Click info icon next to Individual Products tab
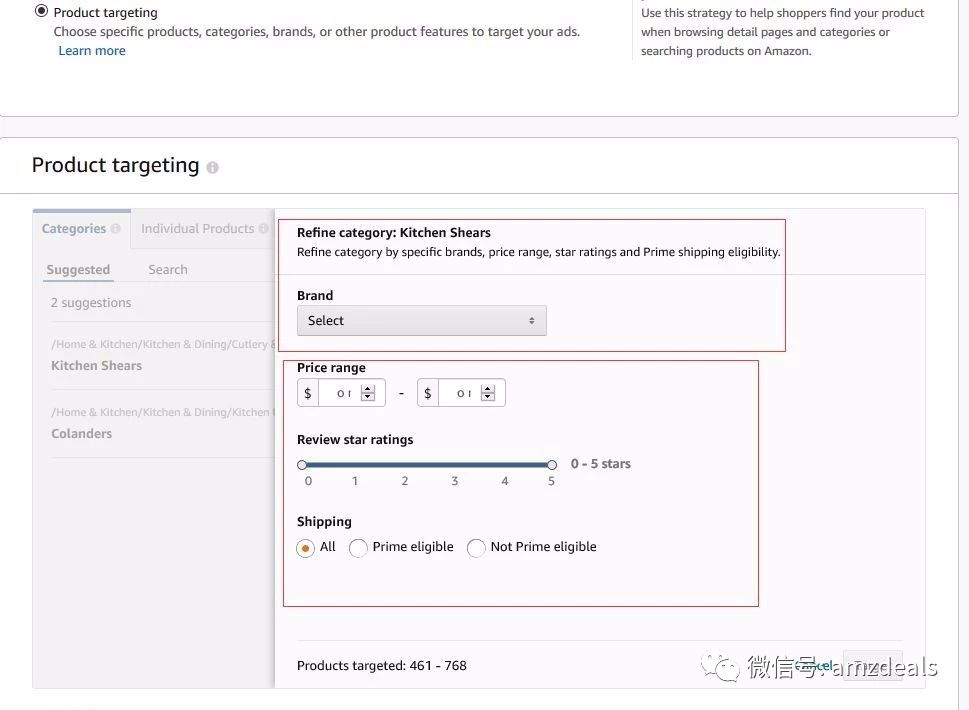This screenshot has height=710, width=969. [x=264, y=229]
